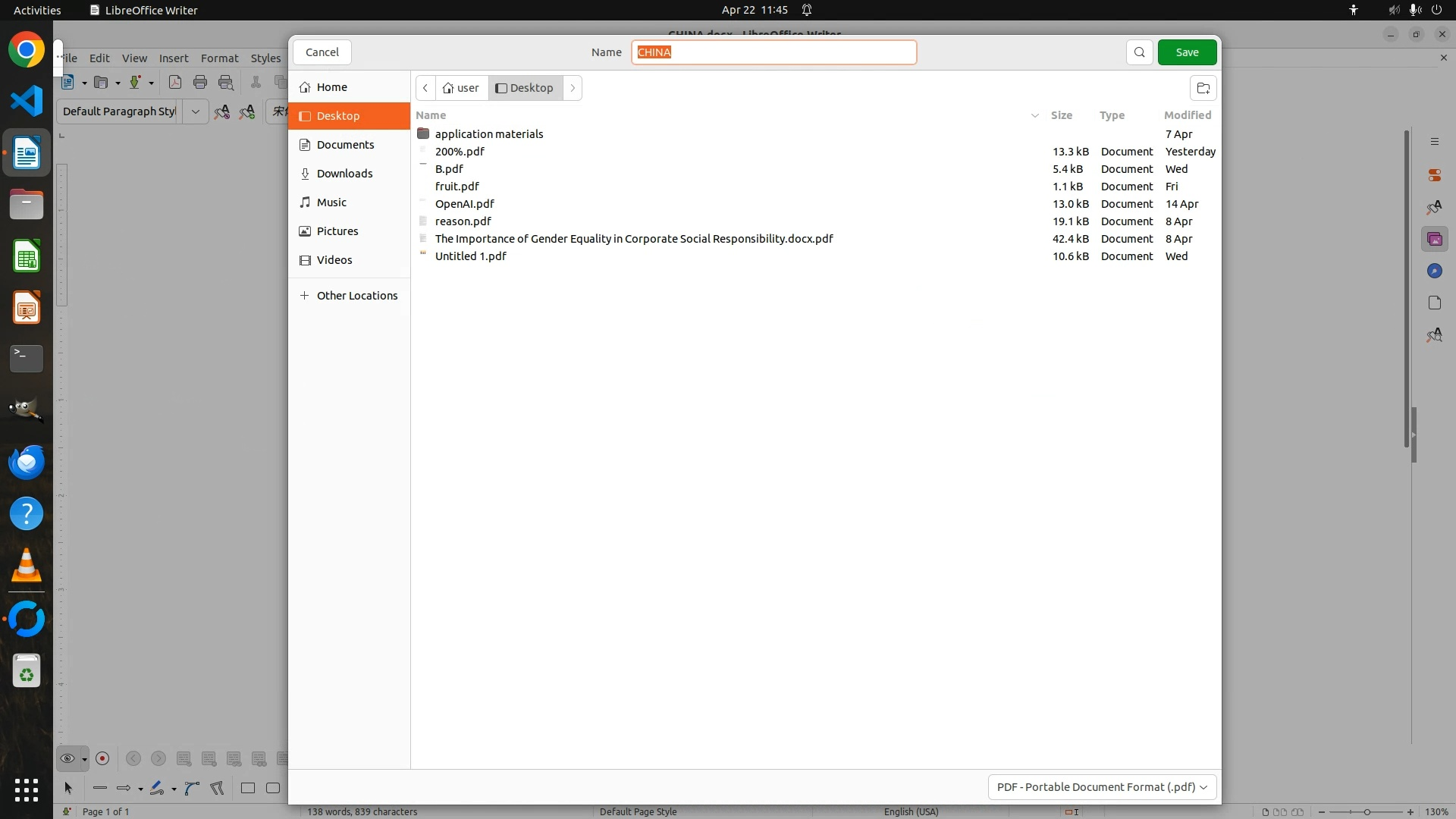Open the file type PDF dropdown
Image resolution: width=1456 pixels, height=819 pixels.
pos(1102,787)
